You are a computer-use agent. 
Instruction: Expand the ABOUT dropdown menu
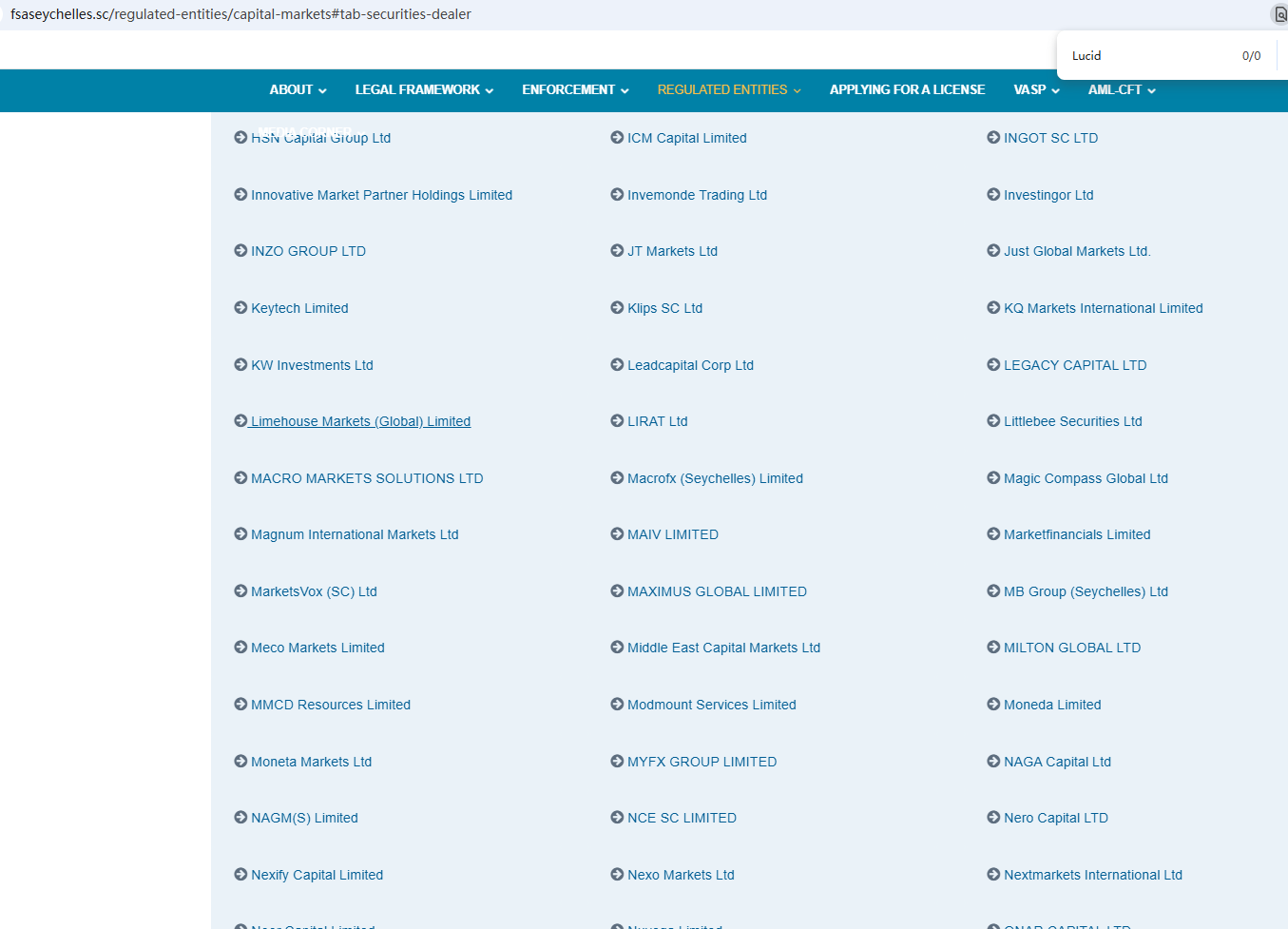298,90
